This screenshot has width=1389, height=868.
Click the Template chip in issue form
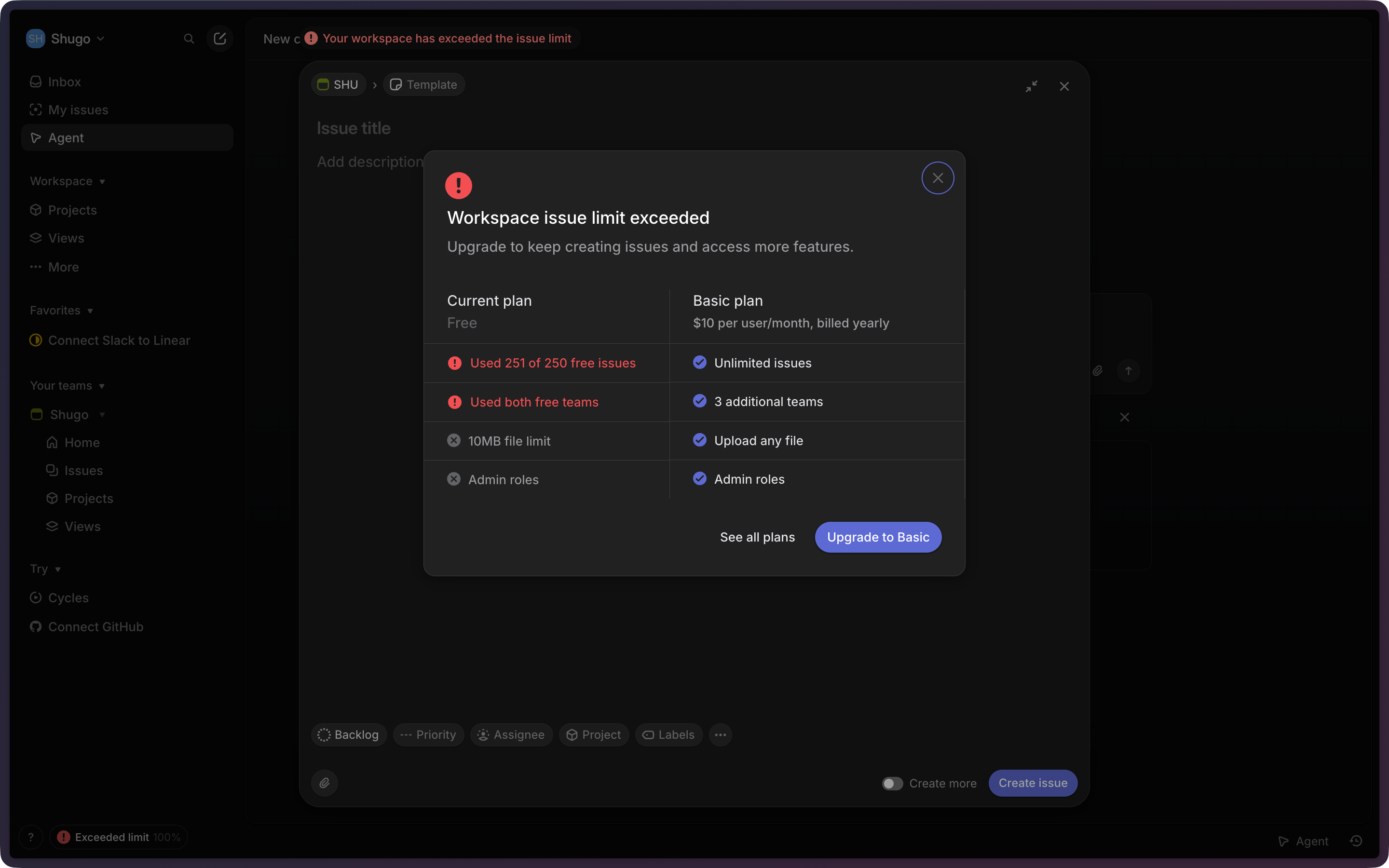[424, 84]
